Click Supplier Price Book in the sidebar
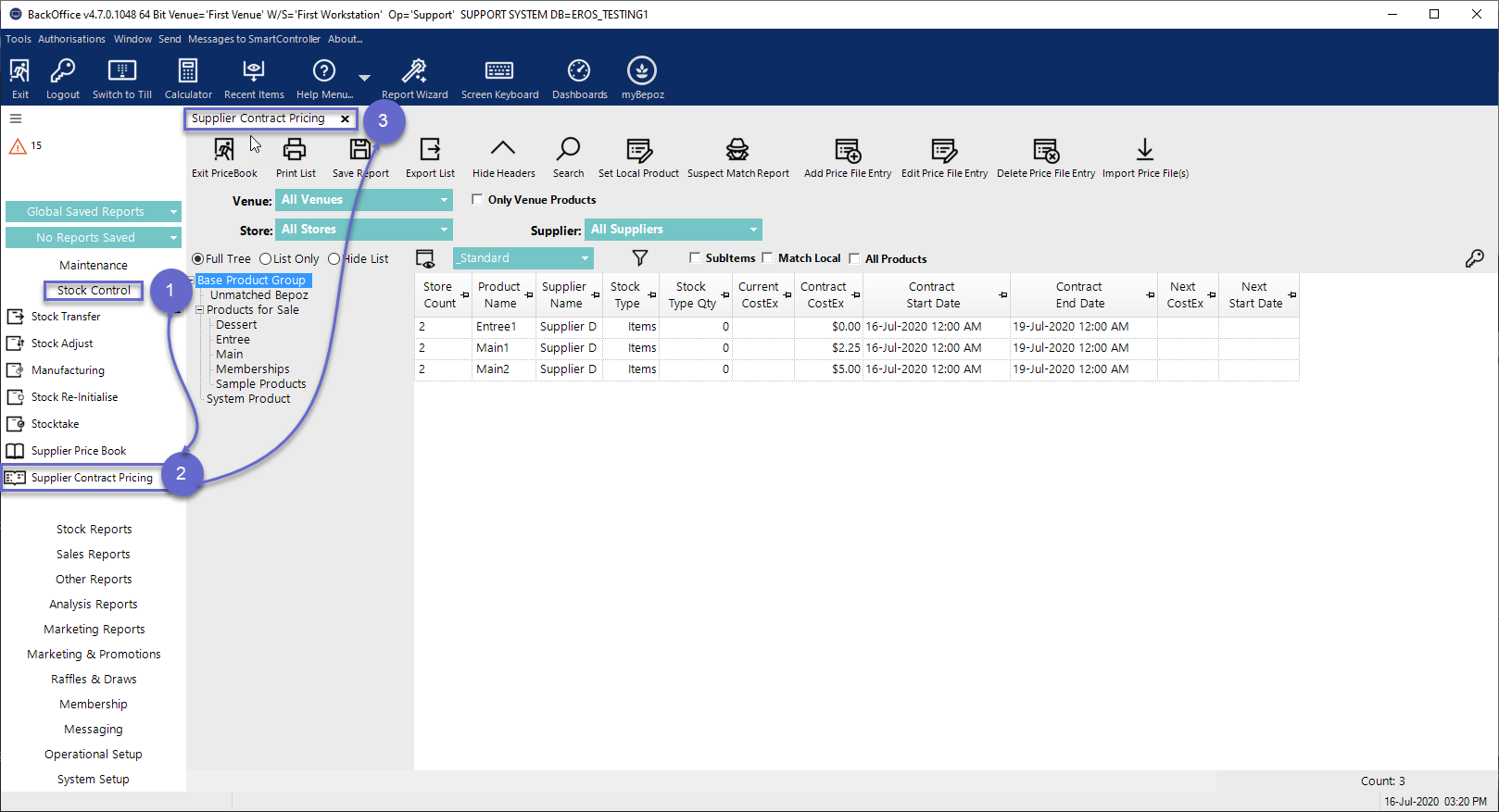1499x812 pixels. (79, 451)
